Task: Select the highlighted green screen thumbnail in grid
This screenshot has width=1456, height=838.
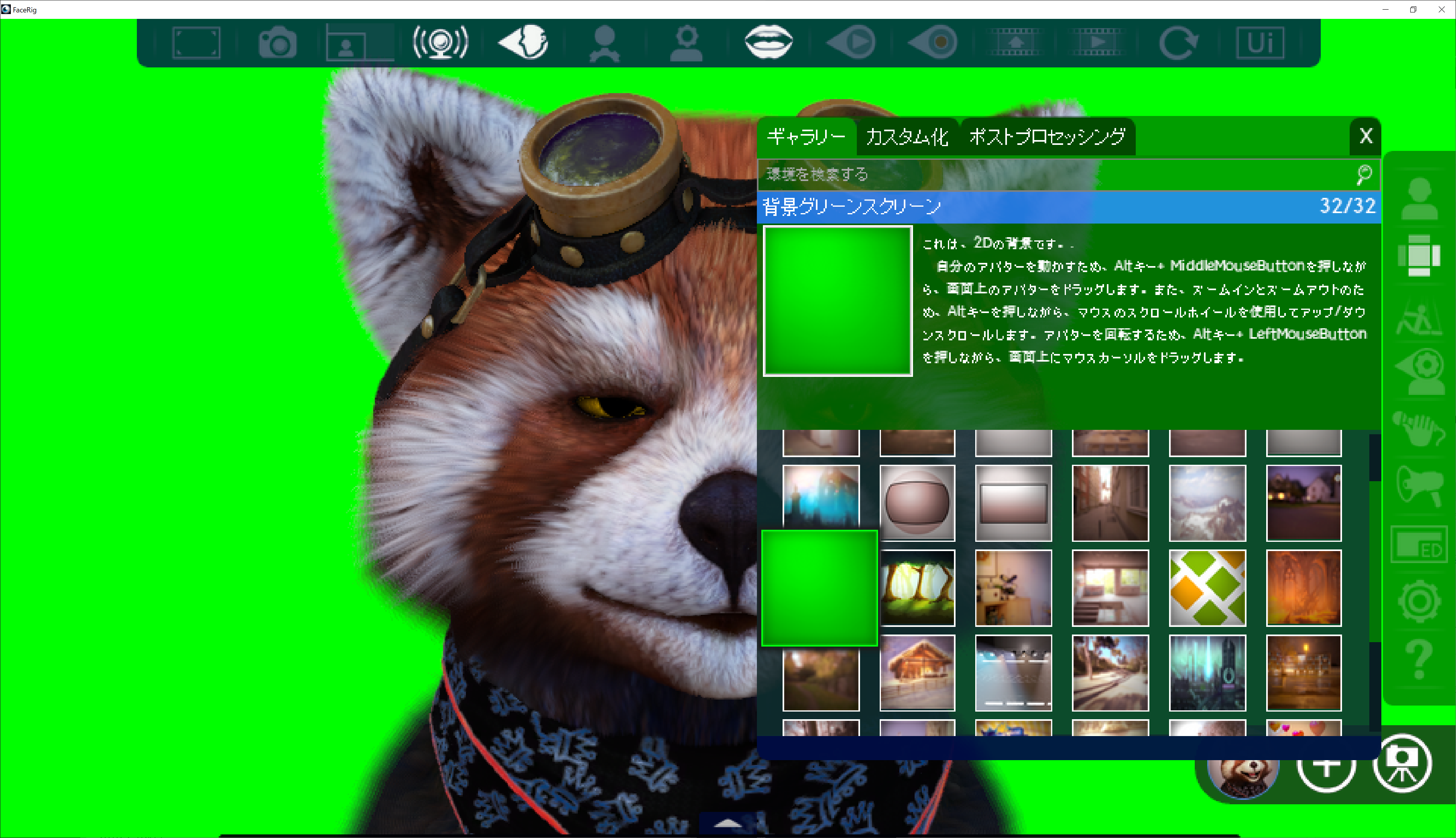Action: click(820, 588)
